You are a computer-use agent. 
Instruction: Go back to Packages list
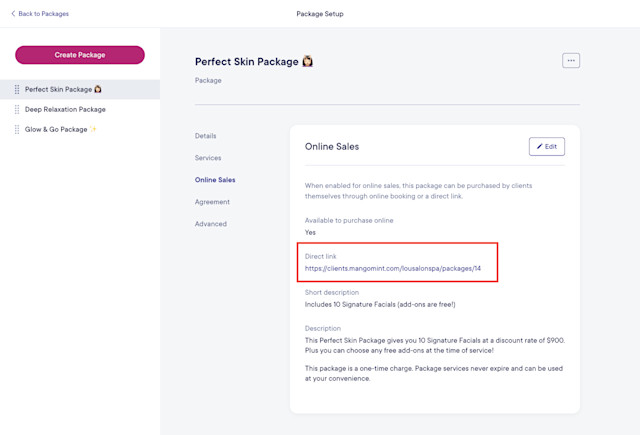(x=40, y=13)
